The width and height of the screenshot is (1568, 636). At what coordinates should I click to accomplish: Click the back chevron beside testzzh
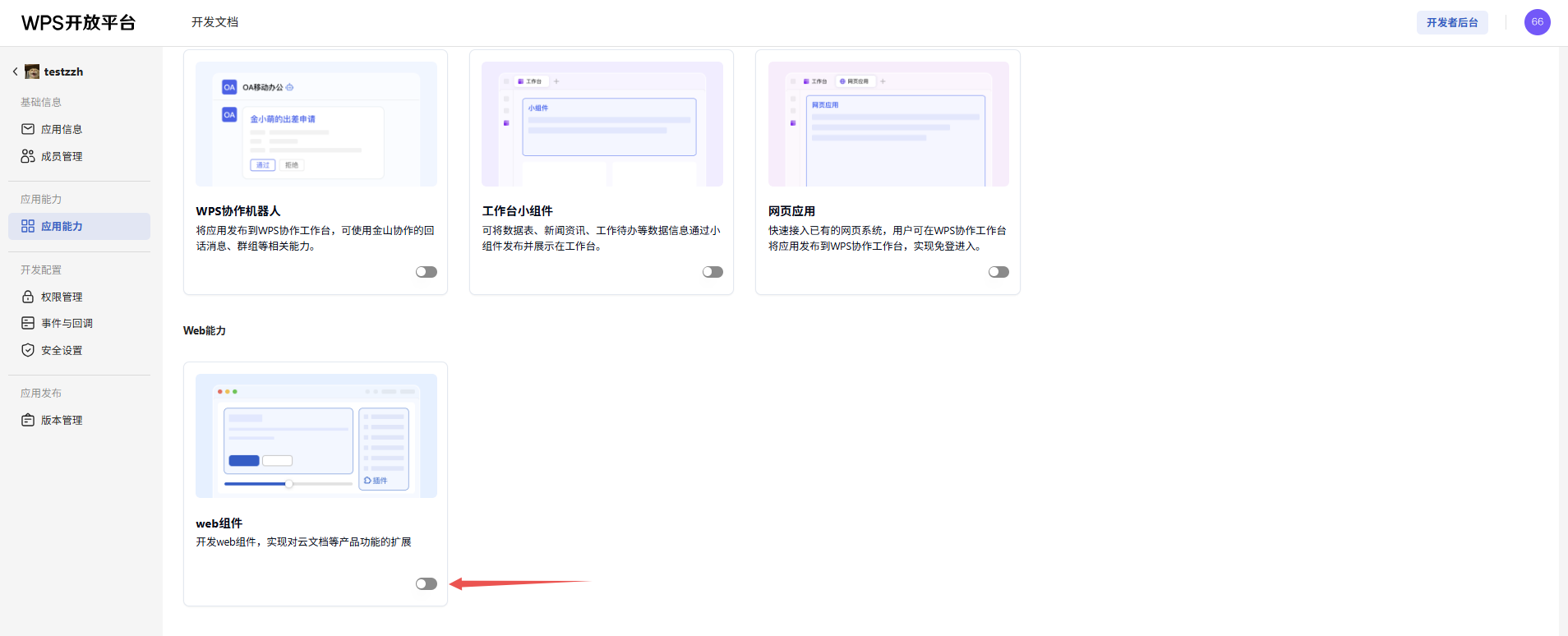(15, 71)
